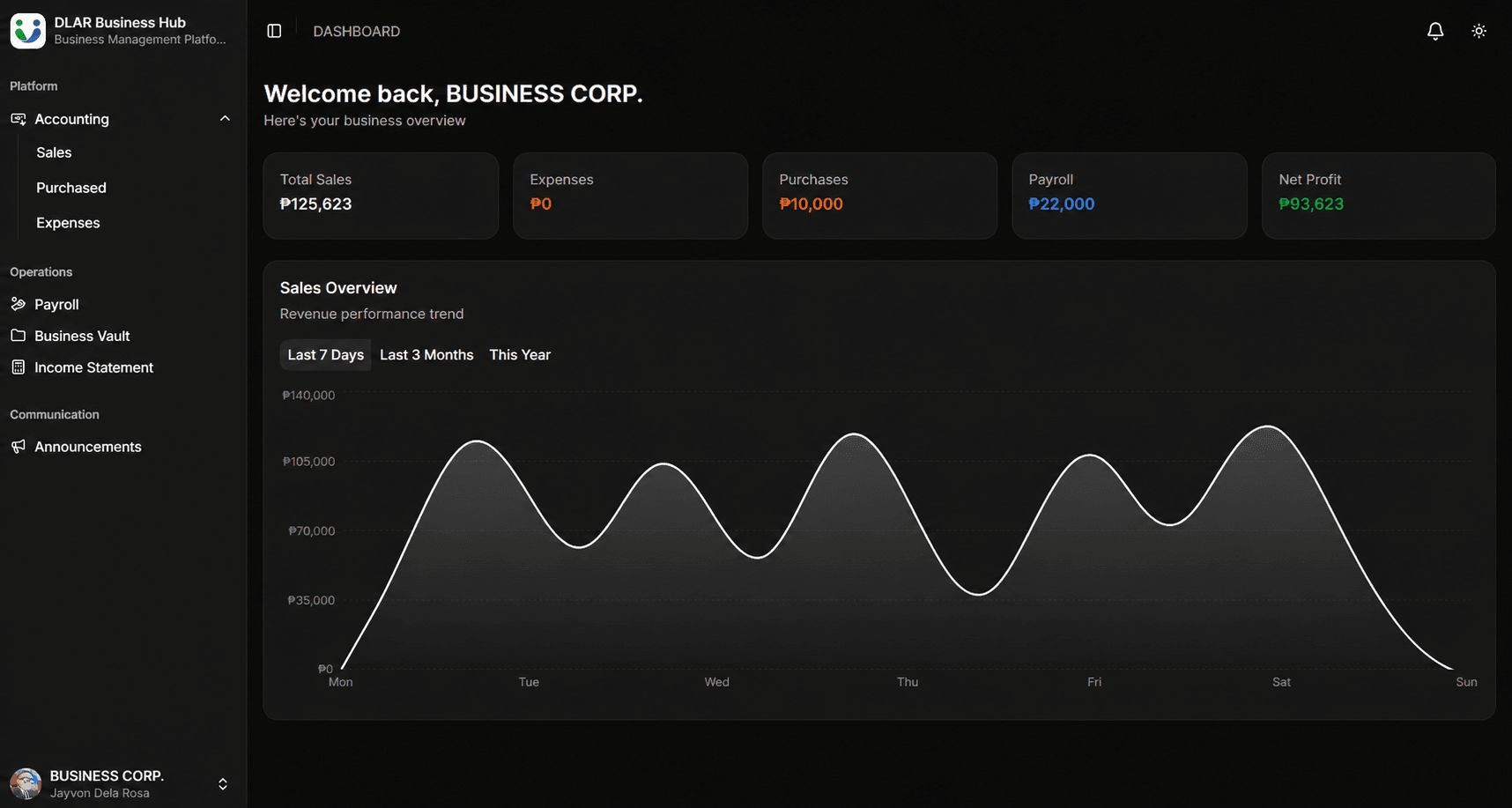Click "Here's your business overview" text
This screenshot has height=808, width=1512.
point(365,121)
